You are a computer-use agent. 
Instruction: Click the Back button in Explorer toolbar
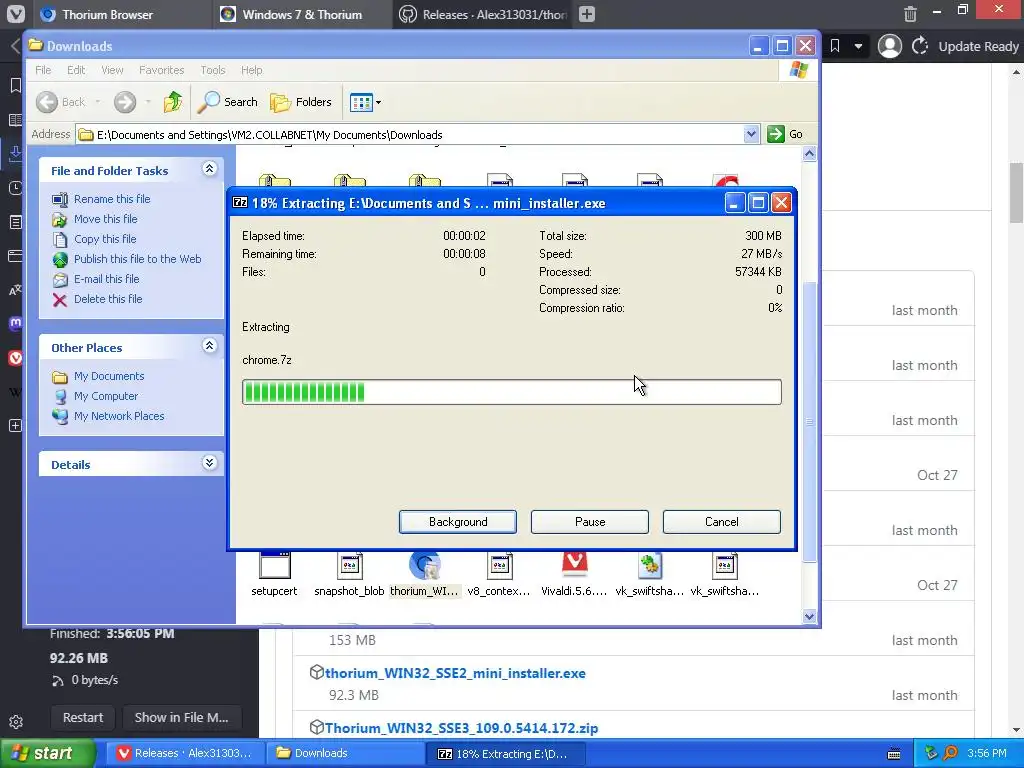click(60, 102)
